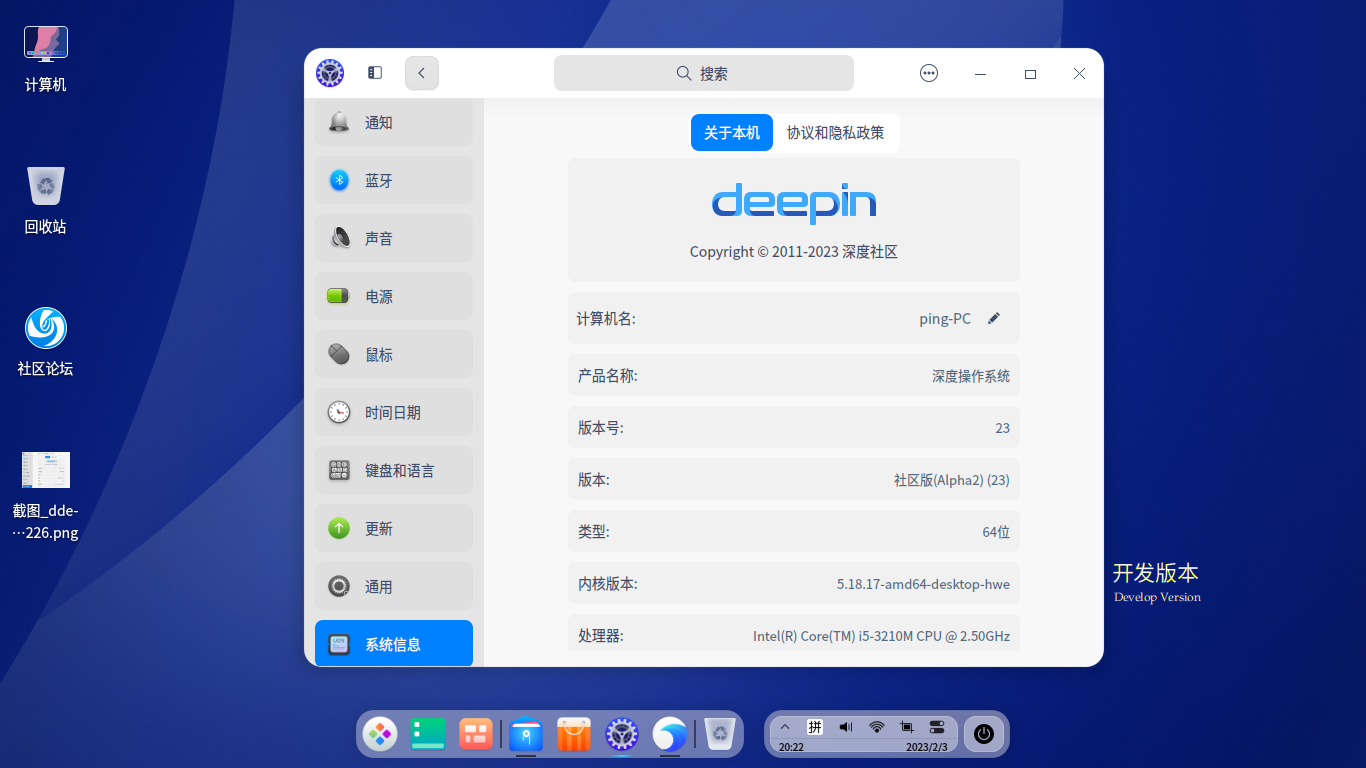1366x768 pixels.
Task: Open 更新 from the settings sidebar
Action: click(x=393, y=528)
